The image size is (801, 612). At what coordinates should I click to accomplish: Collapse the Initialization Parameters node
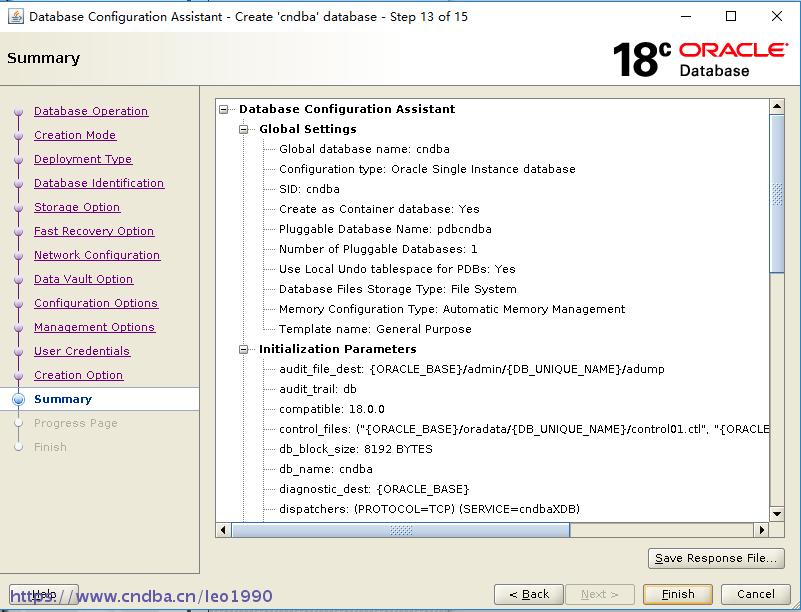coord(244,349)
